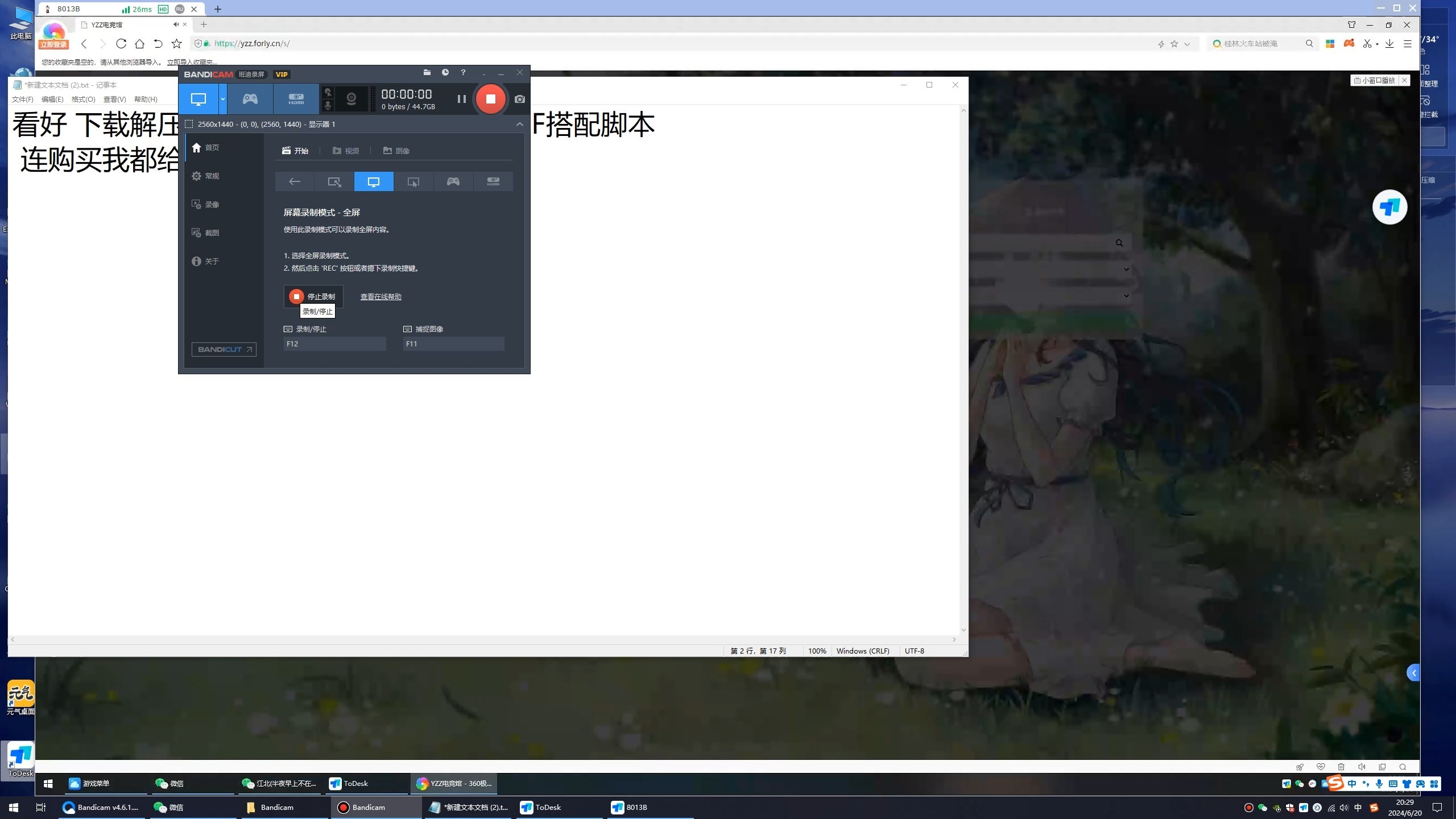Toggle microphone recording in Bandicam
The width and height of the screenshot is (1456, 819).
click(328, 106)
